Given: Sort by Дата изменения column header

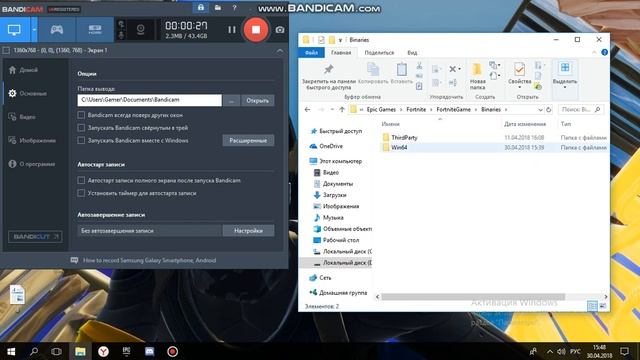Looking at the screenshot, I should 524,124.
